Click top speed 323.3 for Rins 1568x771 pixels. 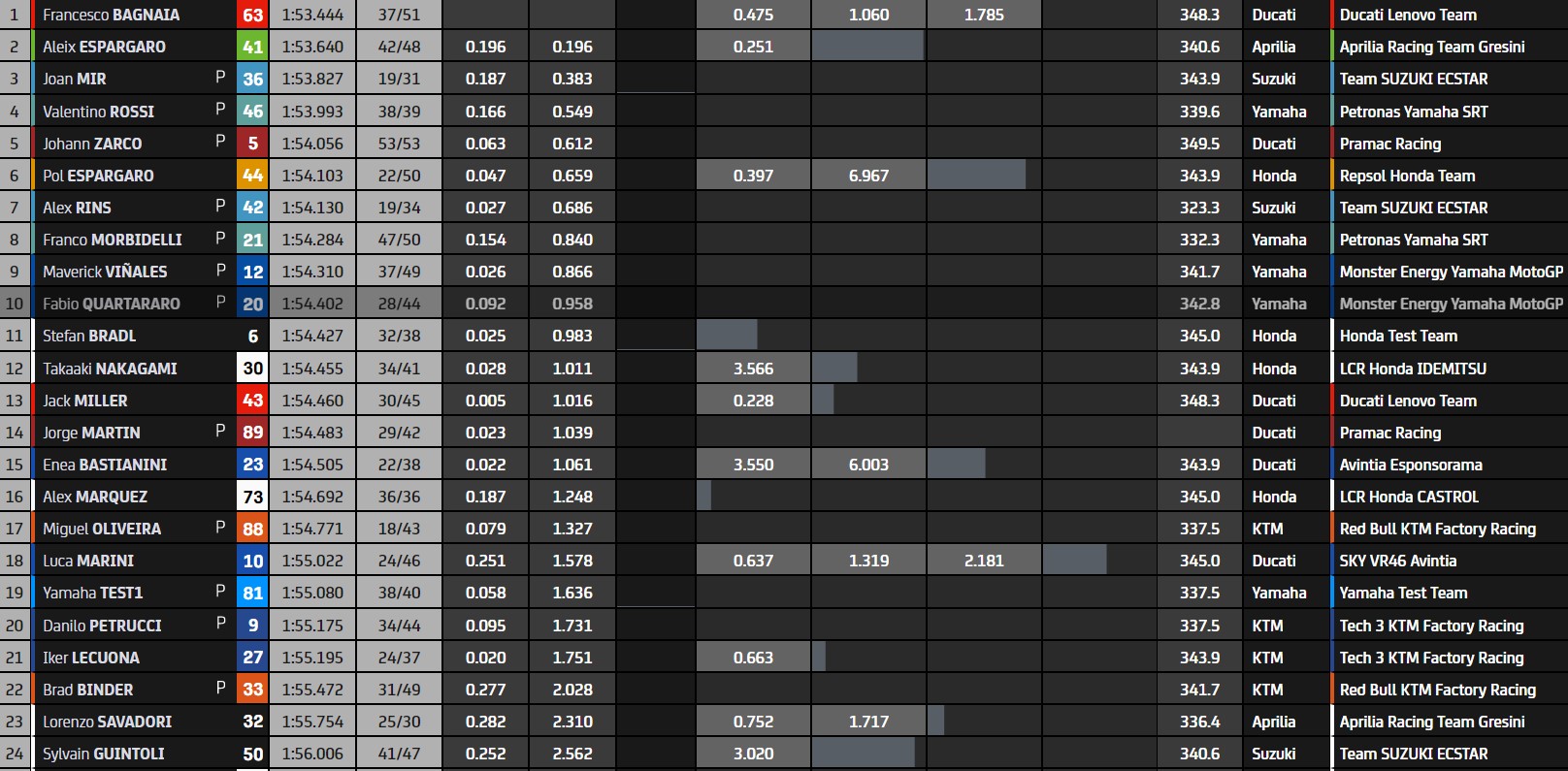coord(1199,208)
